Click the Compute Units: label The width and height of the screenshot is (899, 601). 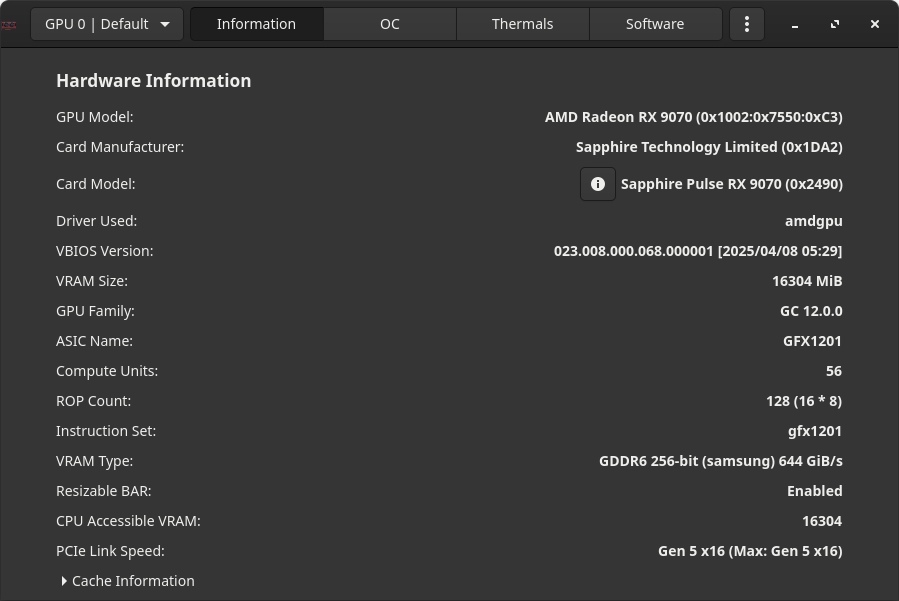pyautogui.click(x=107, y=371)
